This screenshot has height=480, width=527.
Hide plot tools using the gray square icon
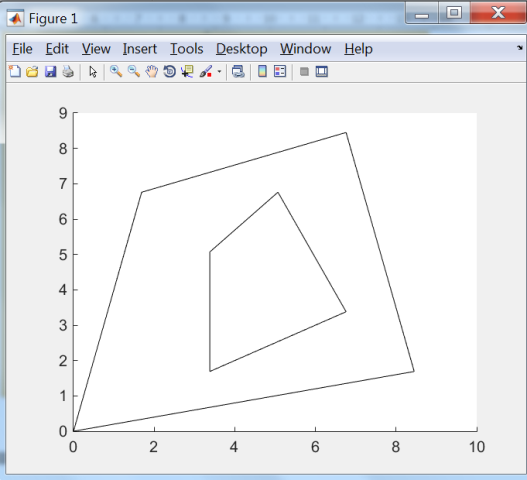click(304, 72)
